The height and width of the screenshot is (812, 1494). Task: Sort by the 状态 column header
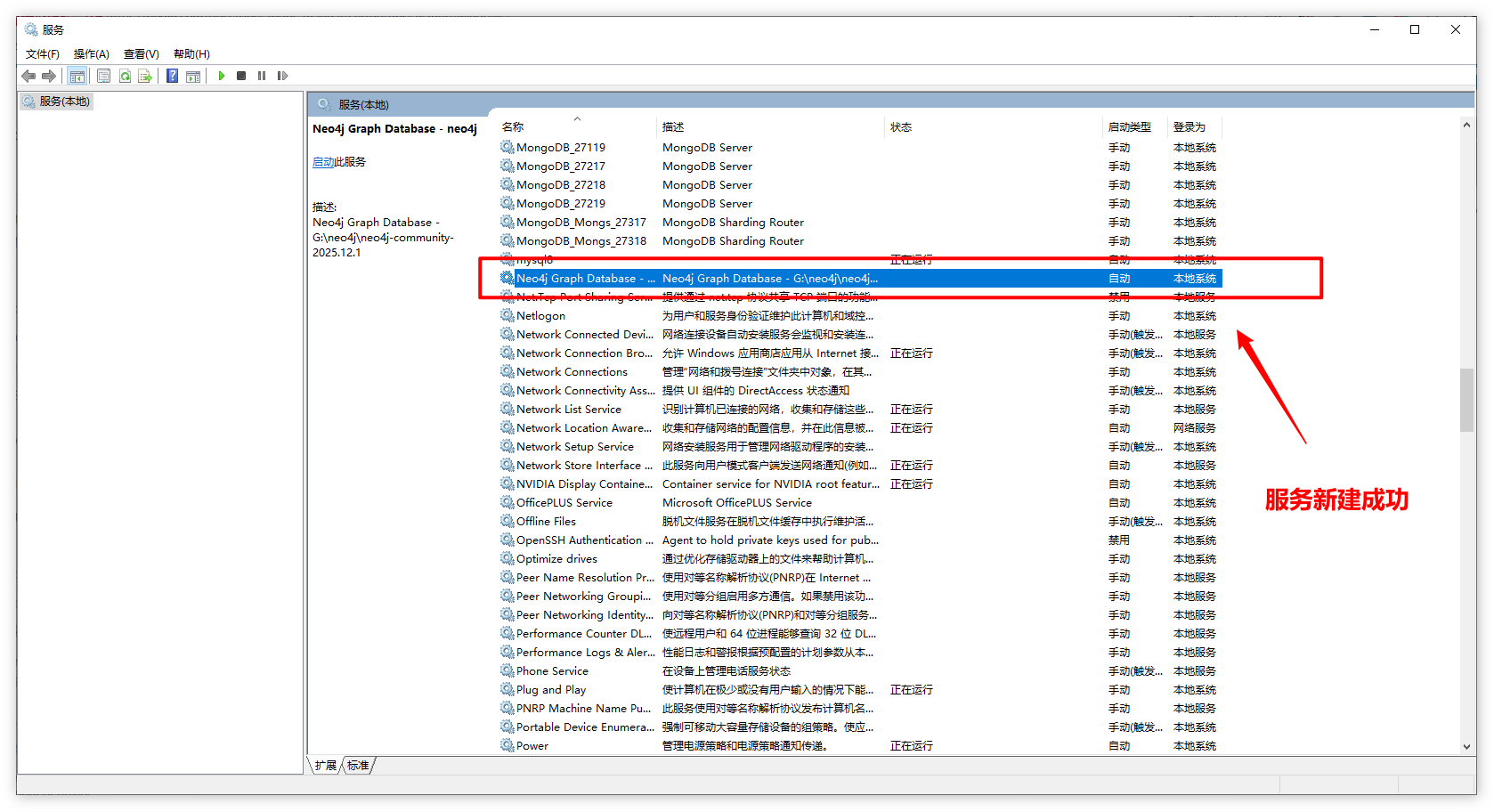[x=901, y=127]
